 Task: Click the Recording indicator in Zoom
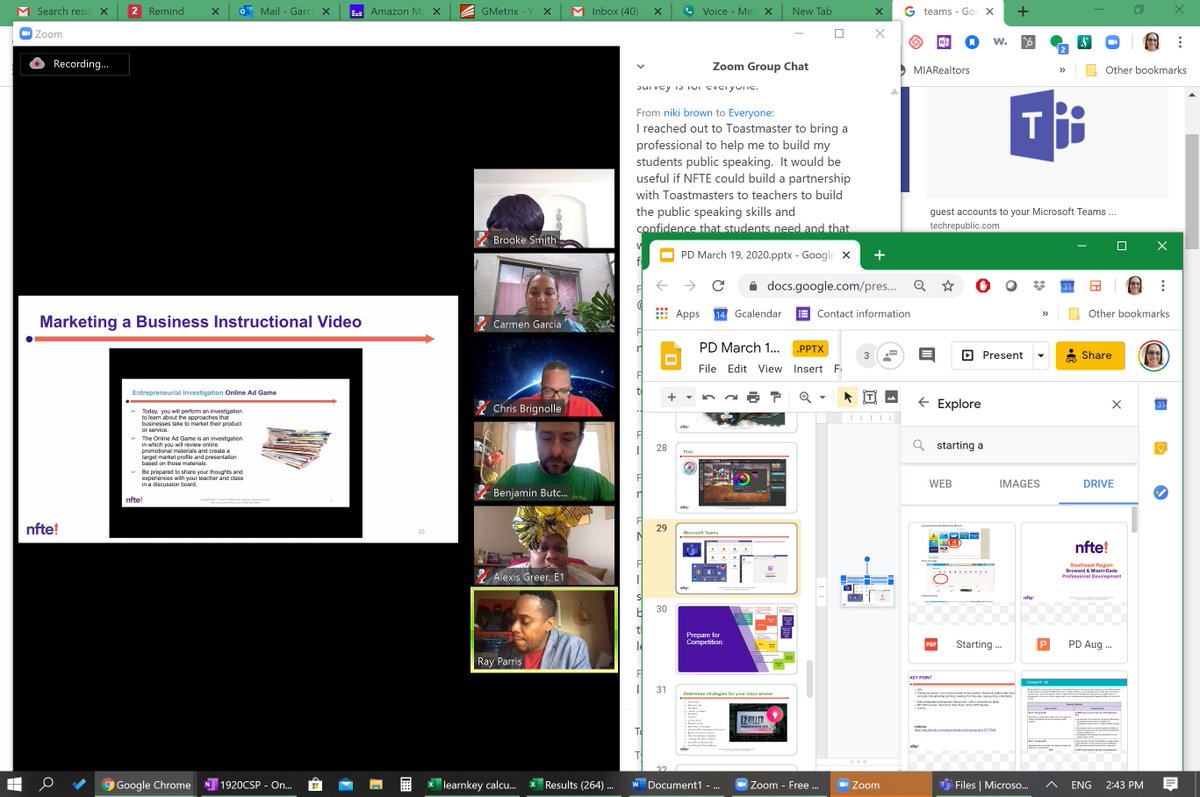pos(75,64)
